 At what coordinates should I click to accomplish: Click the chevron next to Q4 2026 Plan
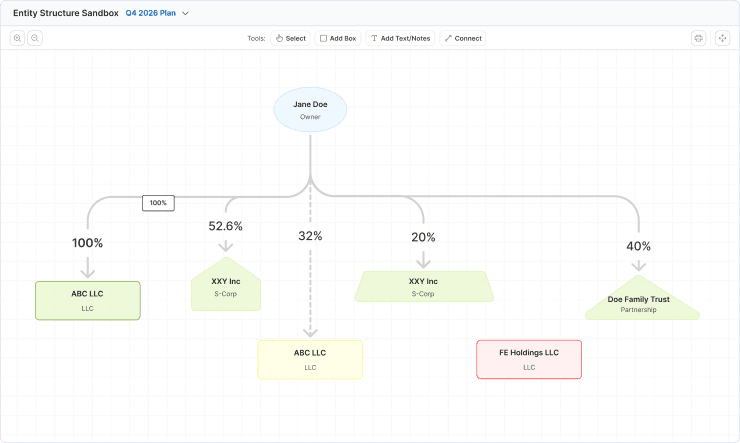pos(185,13)
